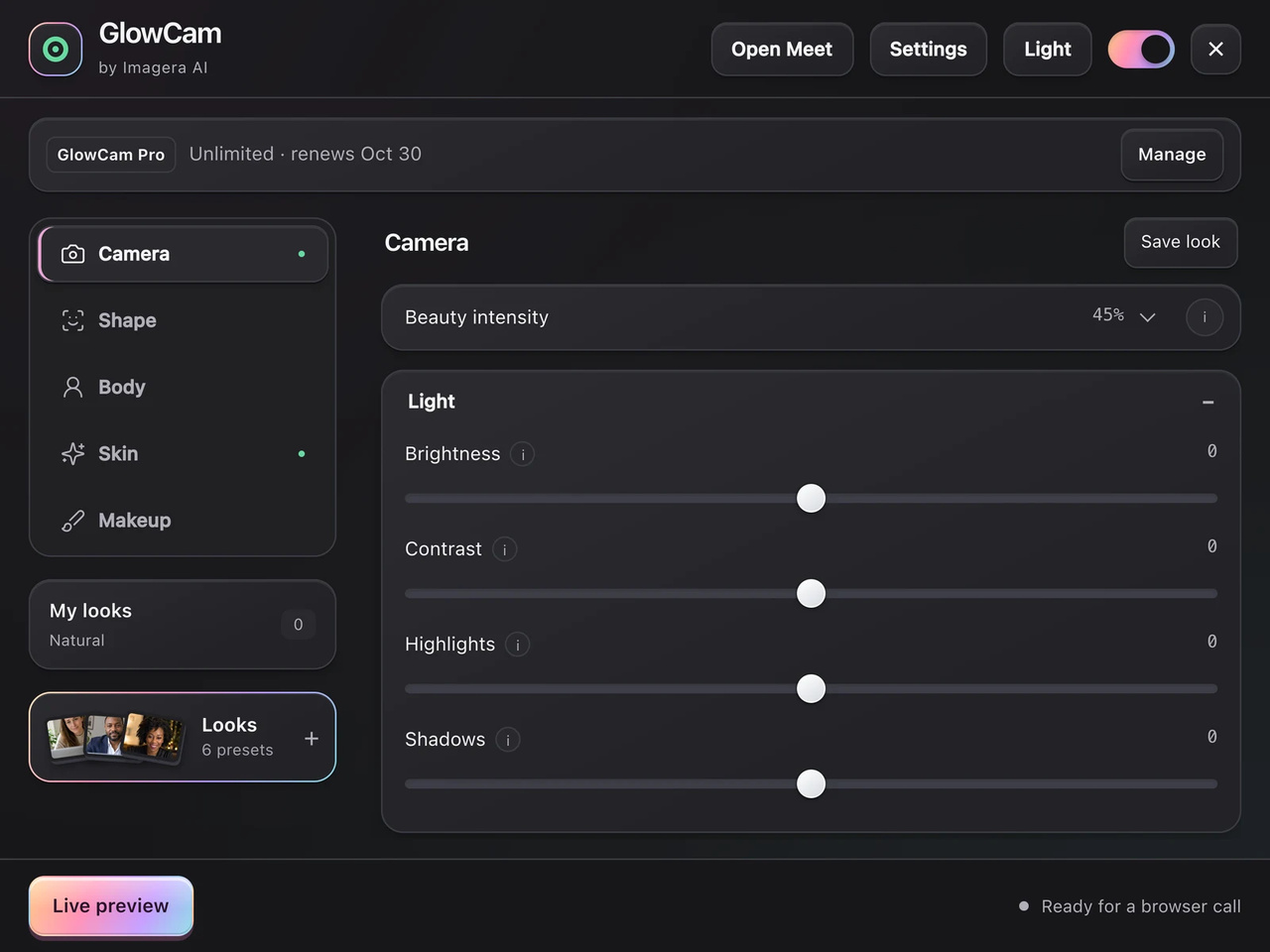The image size is (1270, 952).
Task: Click the Makeup brush icon
Action: (x=72, y=520)
